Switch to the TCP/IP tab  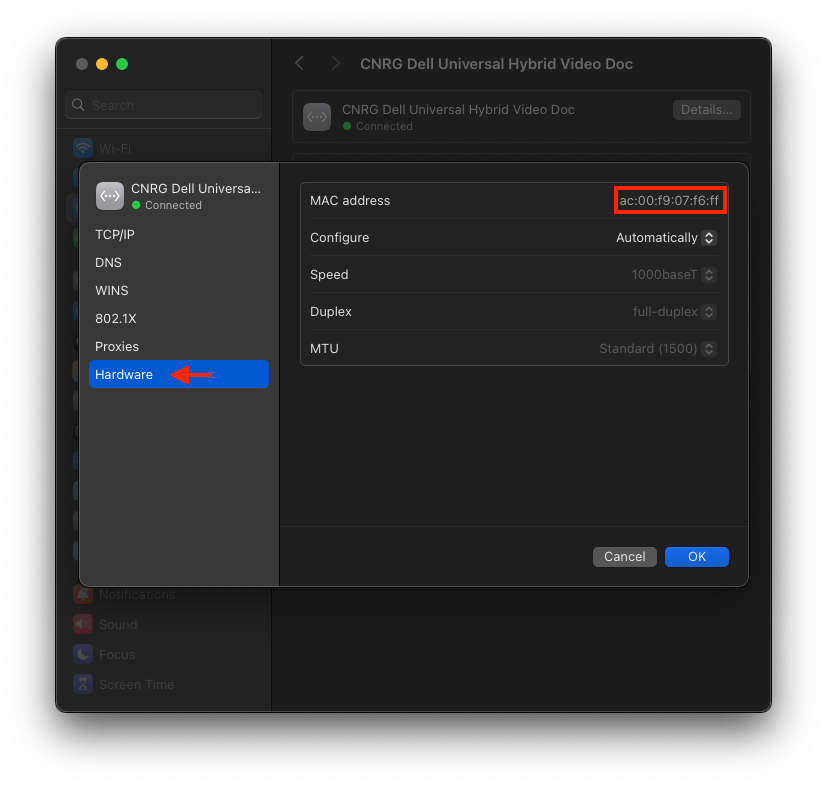(115, 234)
